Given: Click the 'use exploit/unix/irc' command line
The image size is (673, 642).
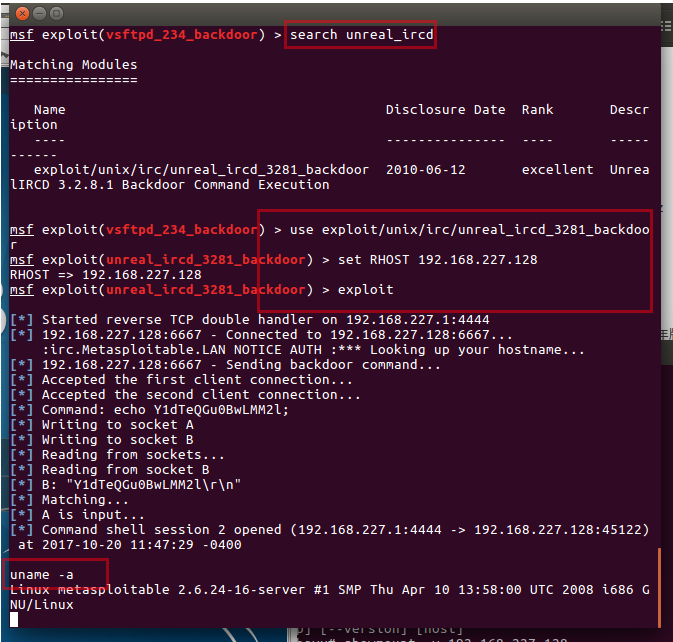Looking at the screenshot, I should pos(470,230).
